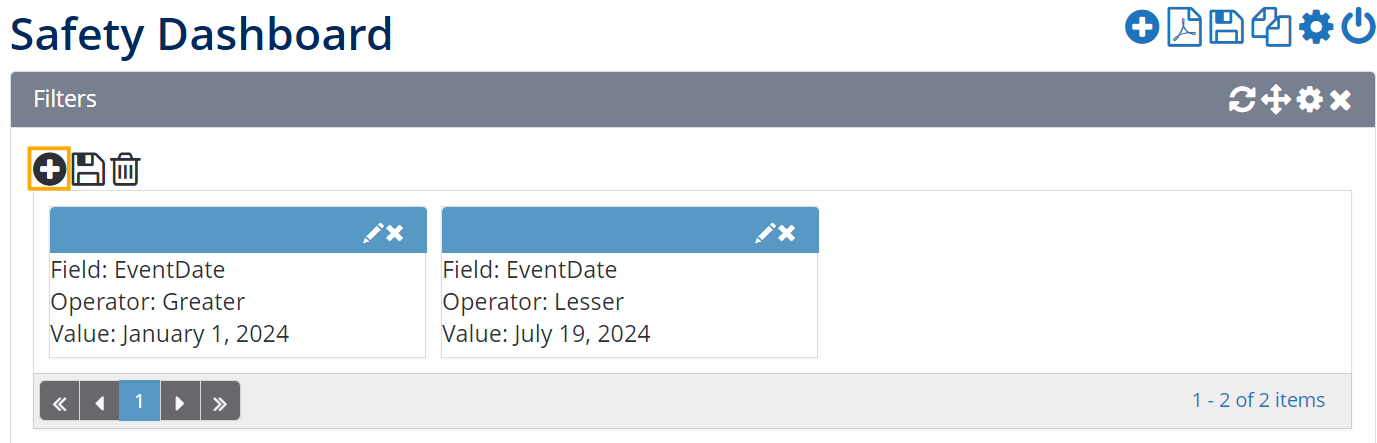Close the Filters panel

pos(1341,99)
